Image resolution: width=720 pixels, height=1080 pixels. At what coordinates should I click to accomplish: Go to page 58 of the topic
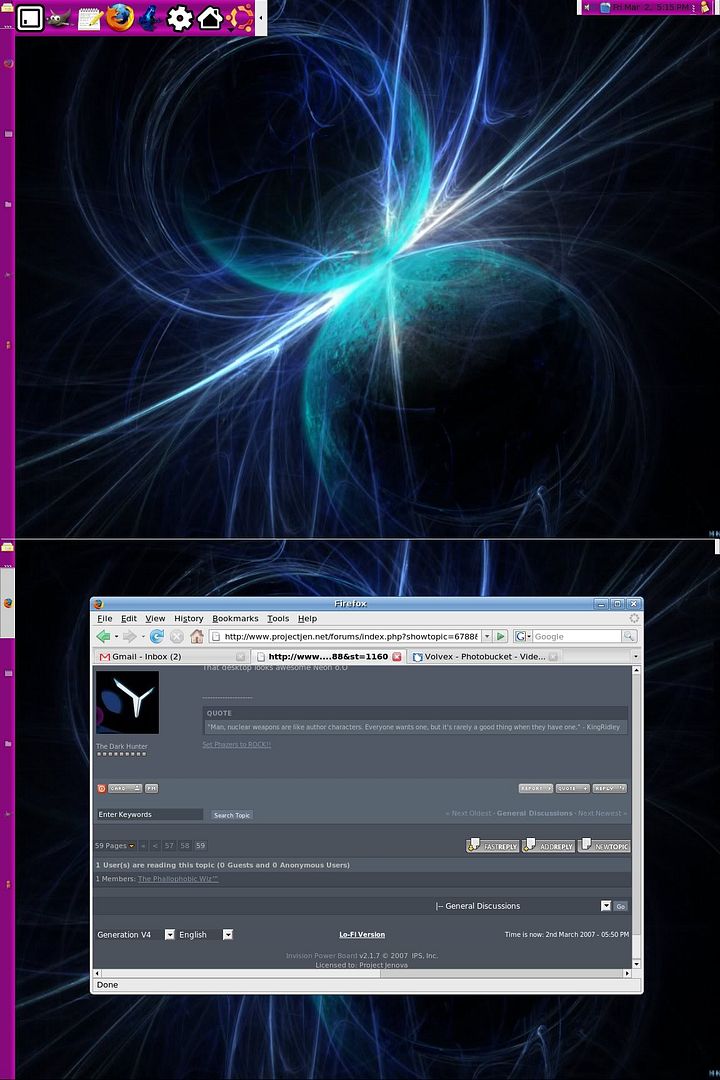pos(185,845)
